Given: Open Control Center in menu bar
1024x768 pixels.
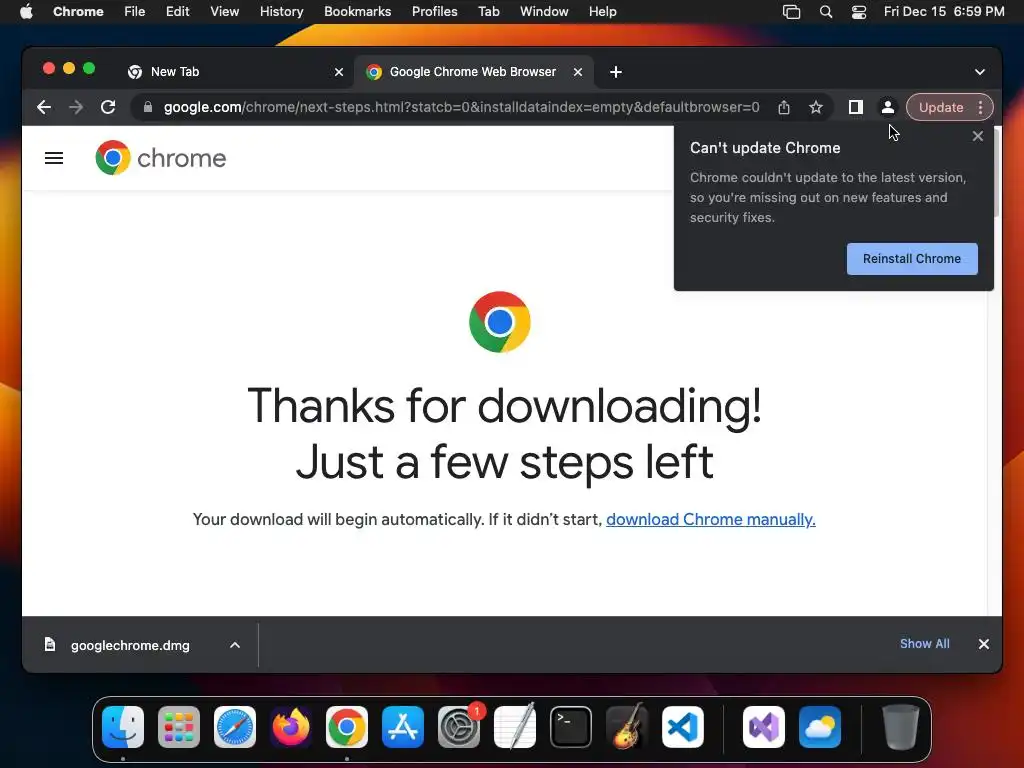Looking at the screenshot, I should click(x=859, y=12).
